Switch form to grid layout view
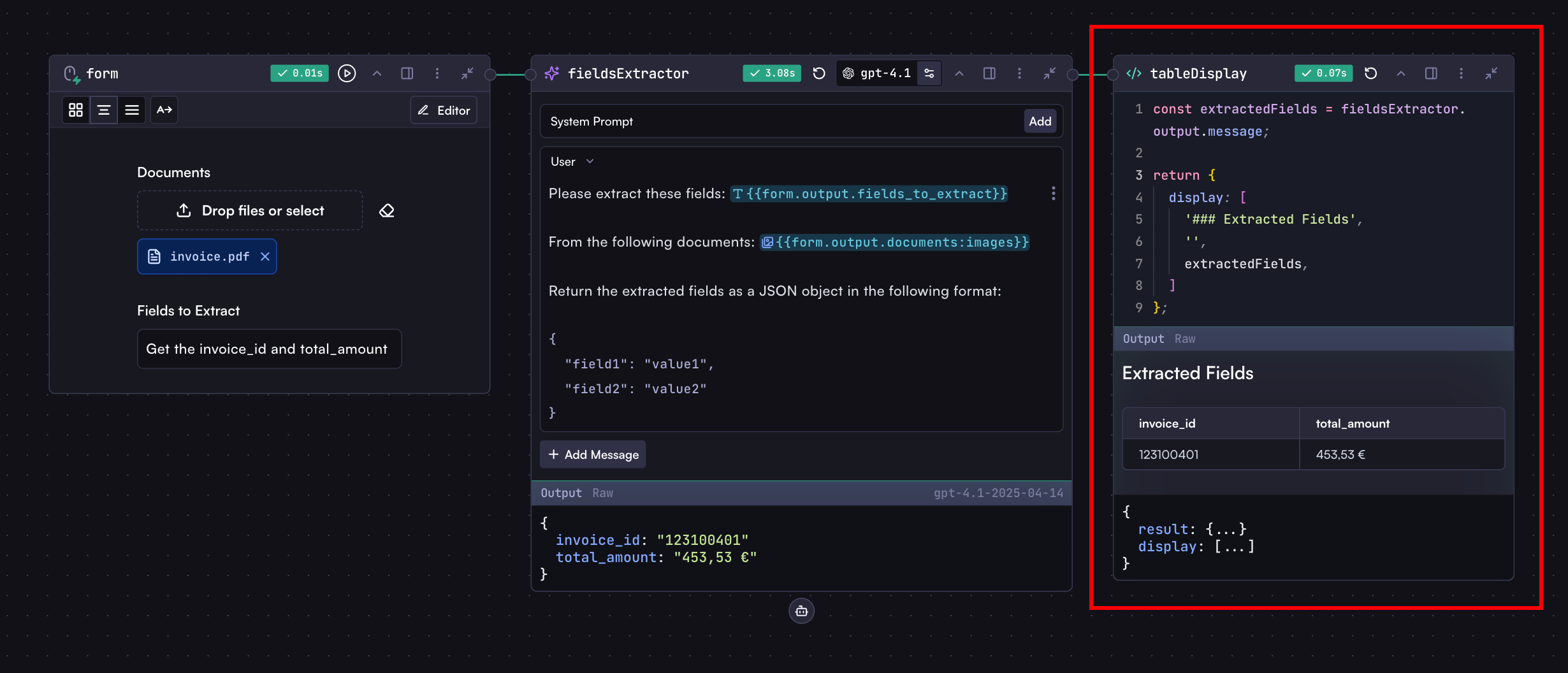 click(76, 110)
